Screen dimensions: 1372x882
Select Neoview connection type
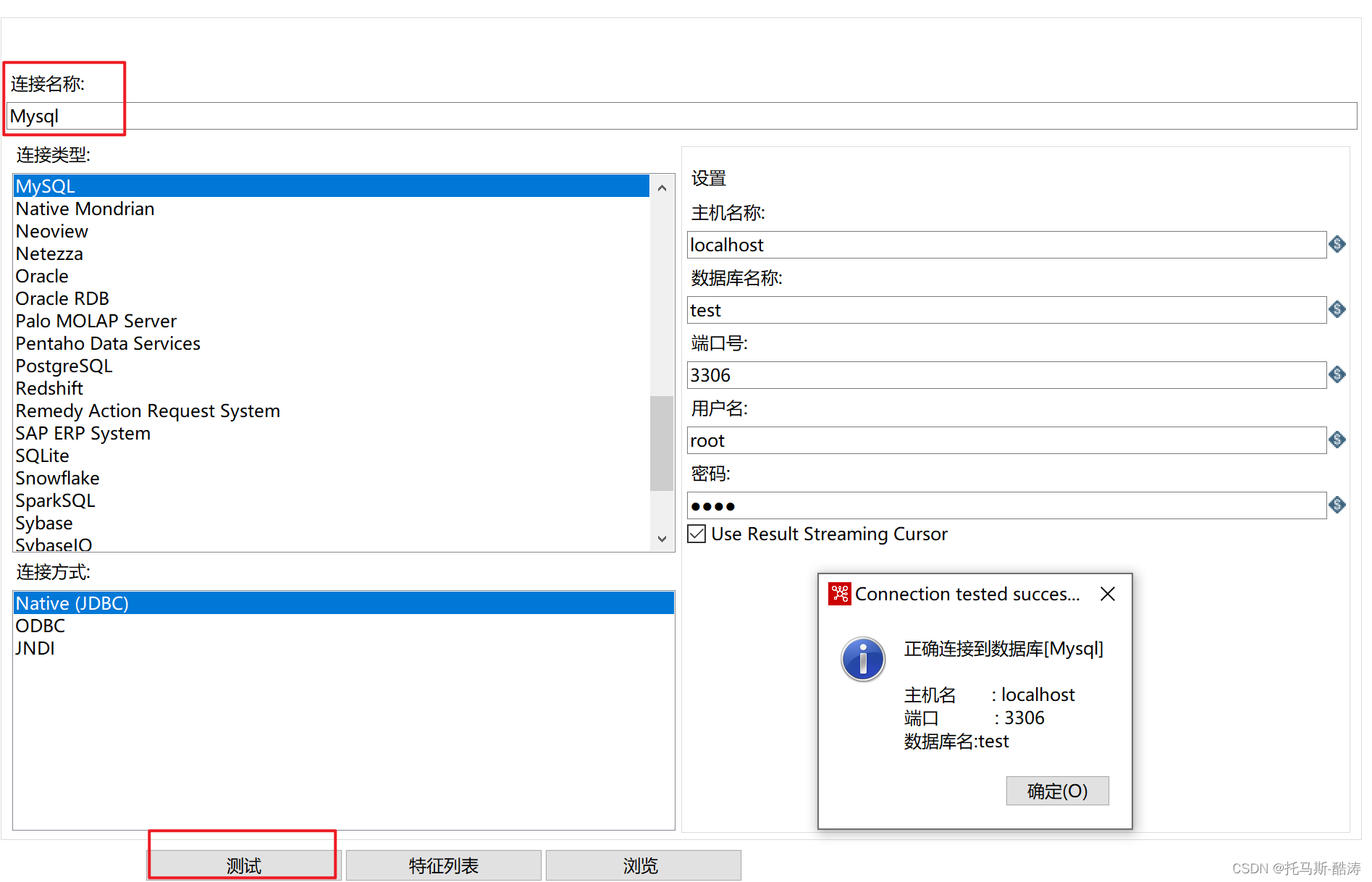[332, 231]
